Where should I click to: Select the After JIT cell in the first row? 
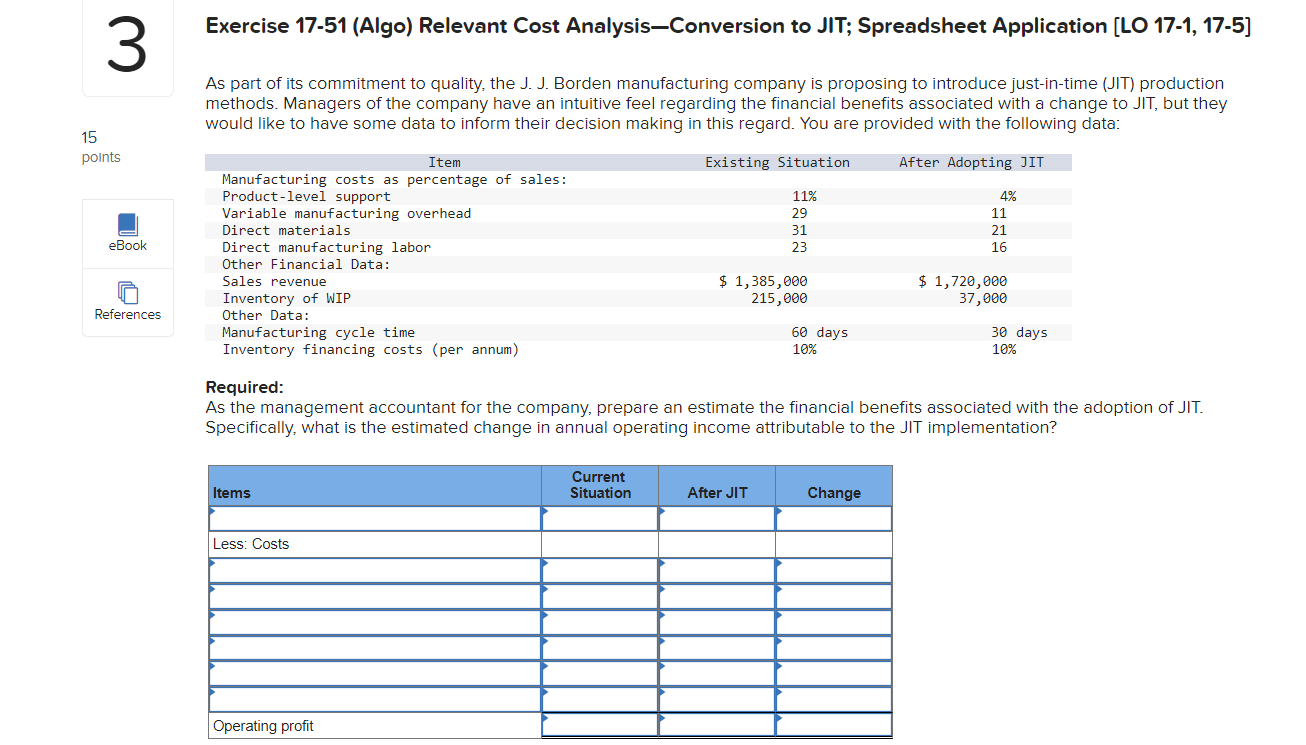[715, 518]
